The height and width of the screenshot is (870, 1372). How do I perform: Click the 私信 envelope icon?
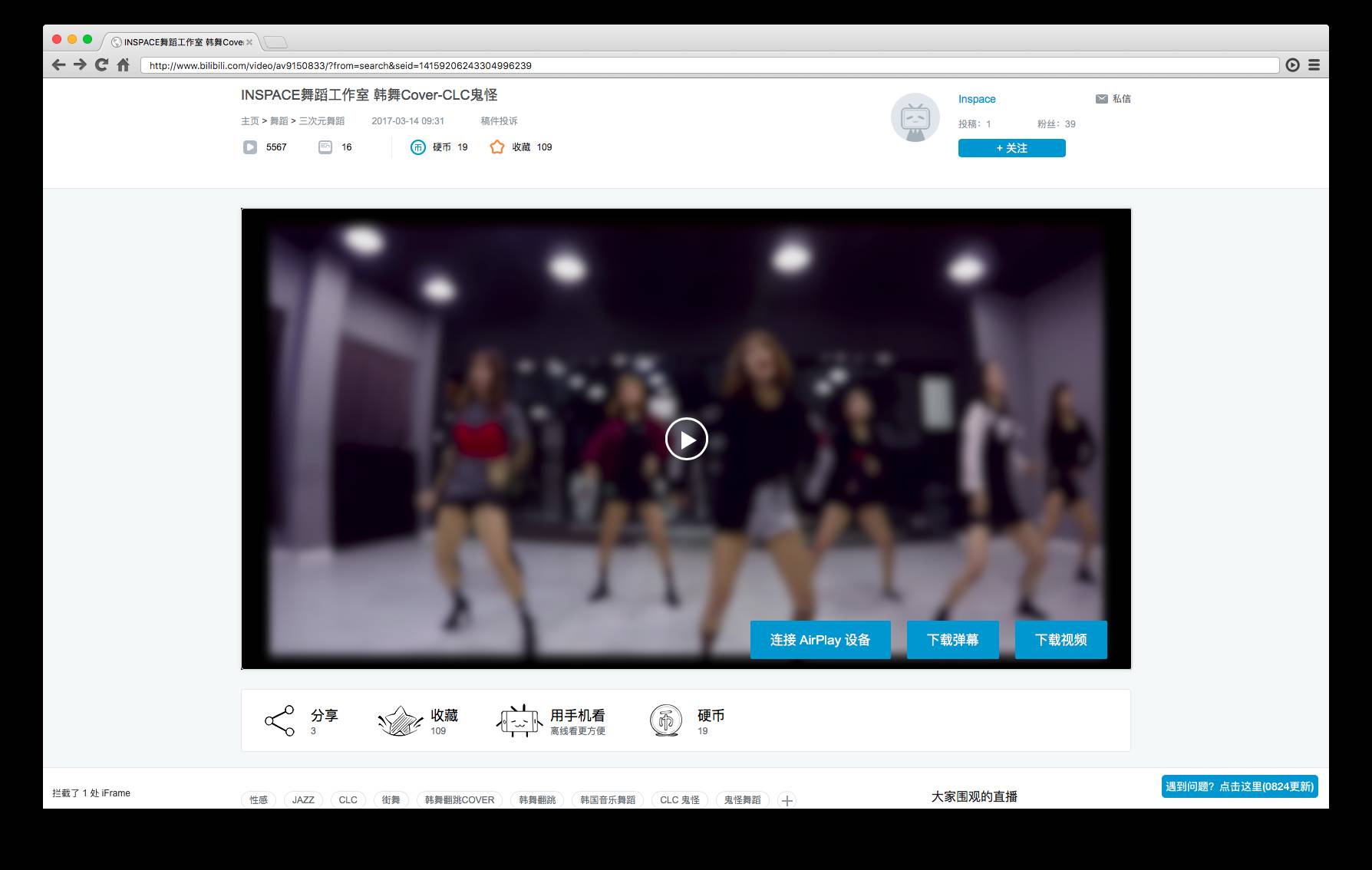(1101, 99)
